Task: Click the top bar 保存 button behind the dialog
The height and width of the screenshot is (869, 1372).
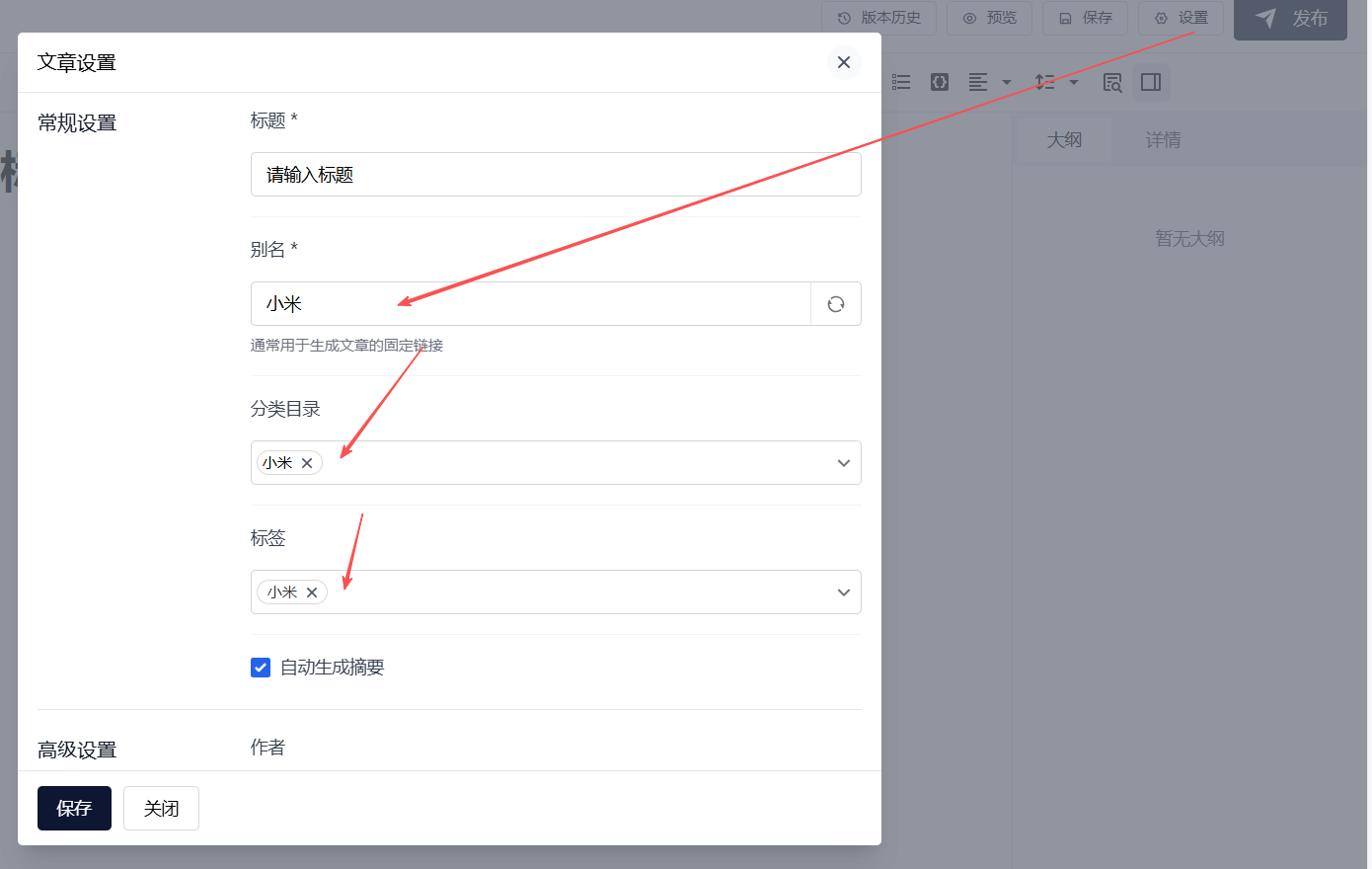Action: tap(1085, 18)
